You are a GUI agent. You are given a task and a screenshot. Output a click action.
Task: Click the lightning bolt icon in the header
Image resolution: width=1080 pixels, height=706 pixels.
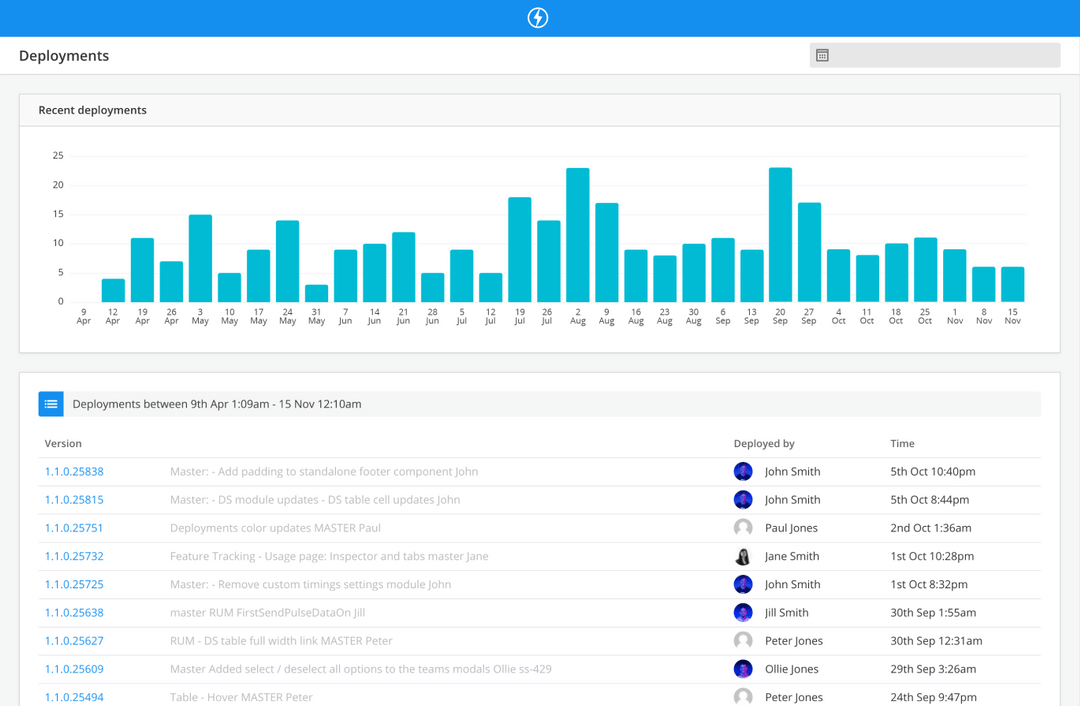point(538,17)
